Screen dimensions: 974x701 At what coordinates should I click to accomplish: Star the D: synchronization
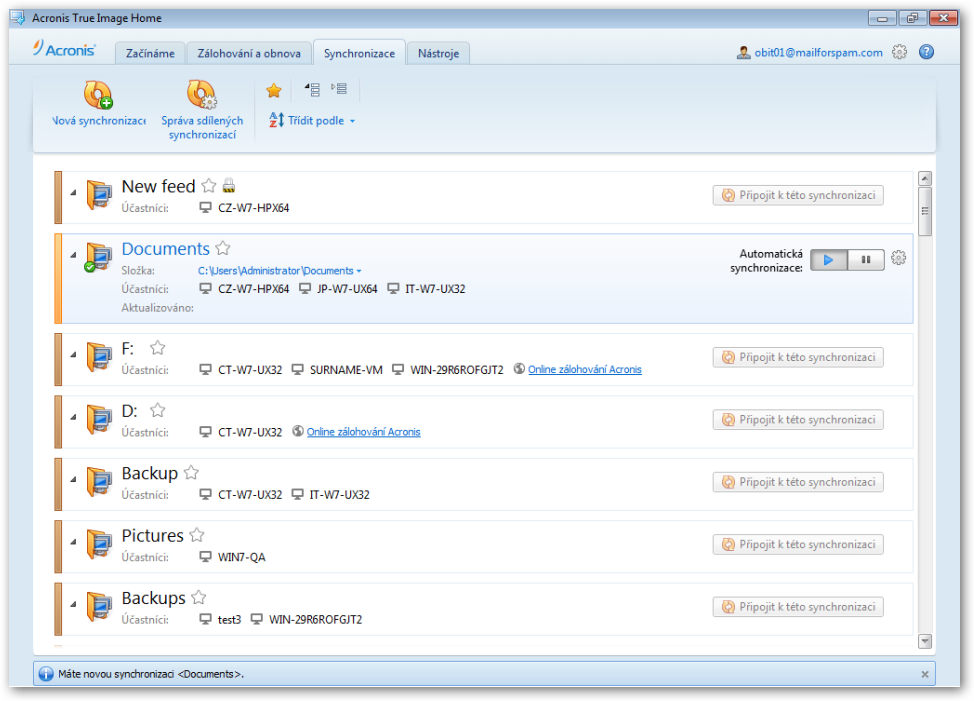158,410
